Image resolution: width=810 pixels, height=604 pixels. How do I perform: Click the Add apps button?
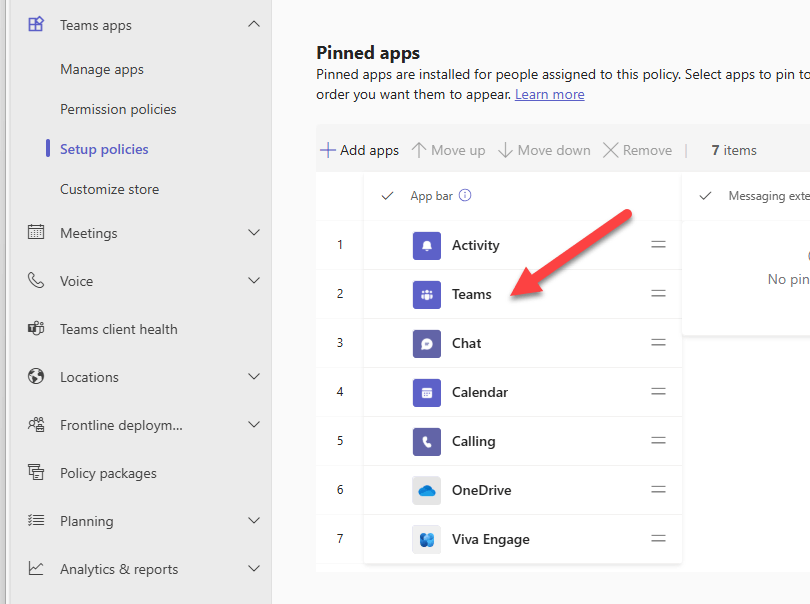click(358, 149)
